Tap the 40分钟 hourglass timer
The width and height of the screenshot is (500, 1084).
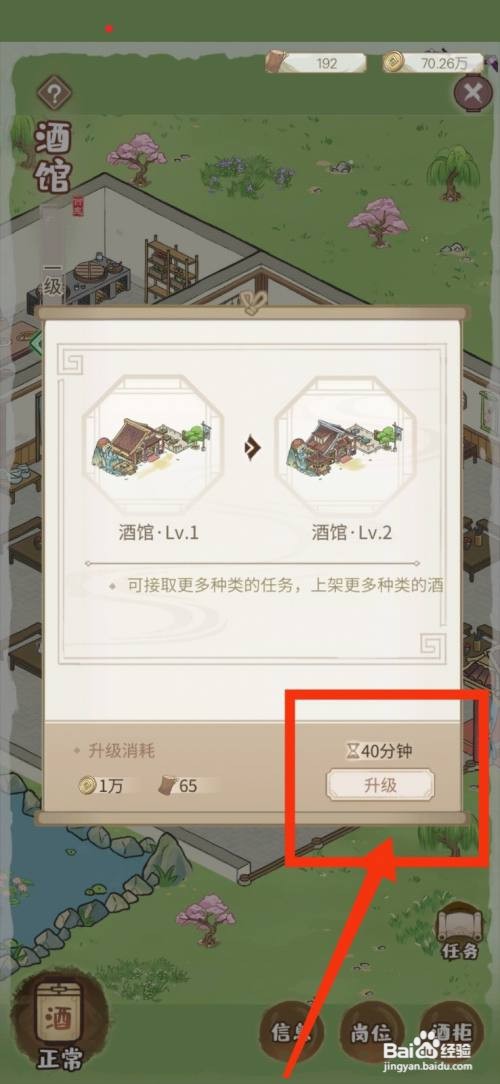point(379,751)
